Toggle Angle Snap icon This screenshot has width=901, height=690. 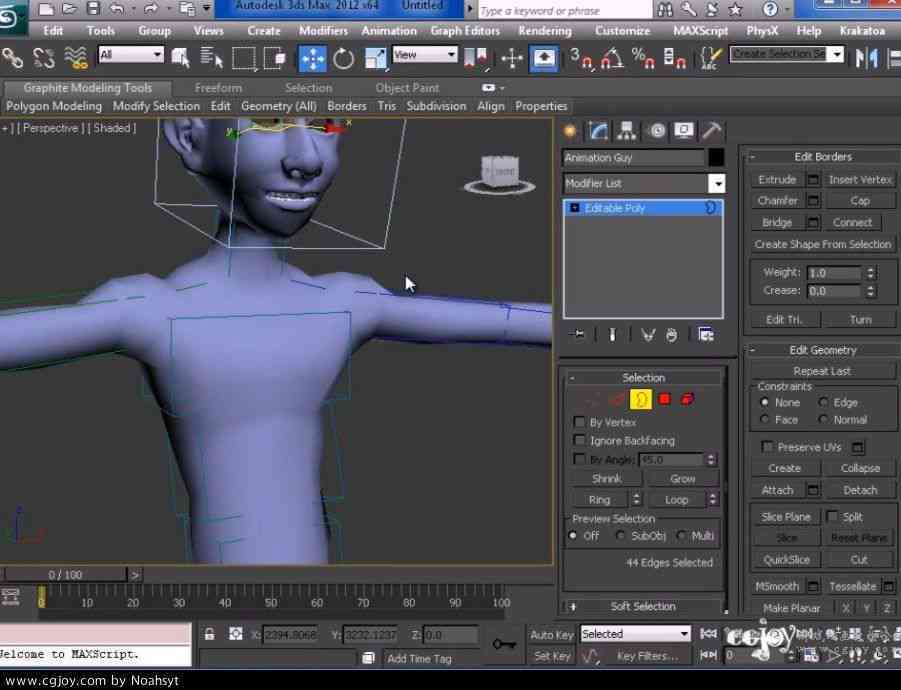(613, 59)
